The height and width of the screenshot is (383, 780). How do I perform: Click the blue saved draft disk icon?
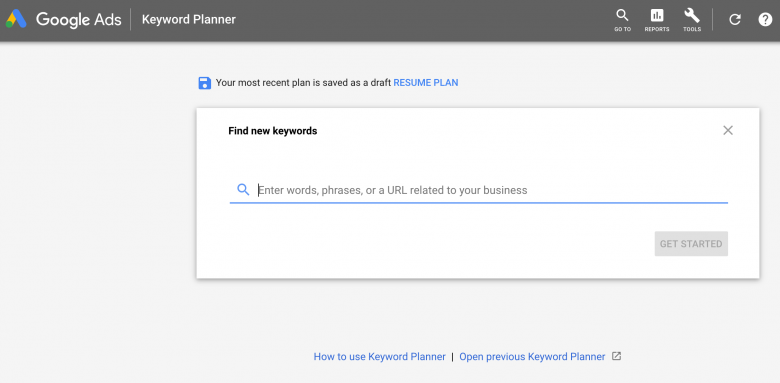pyautogui.click(x=204, y=83)
